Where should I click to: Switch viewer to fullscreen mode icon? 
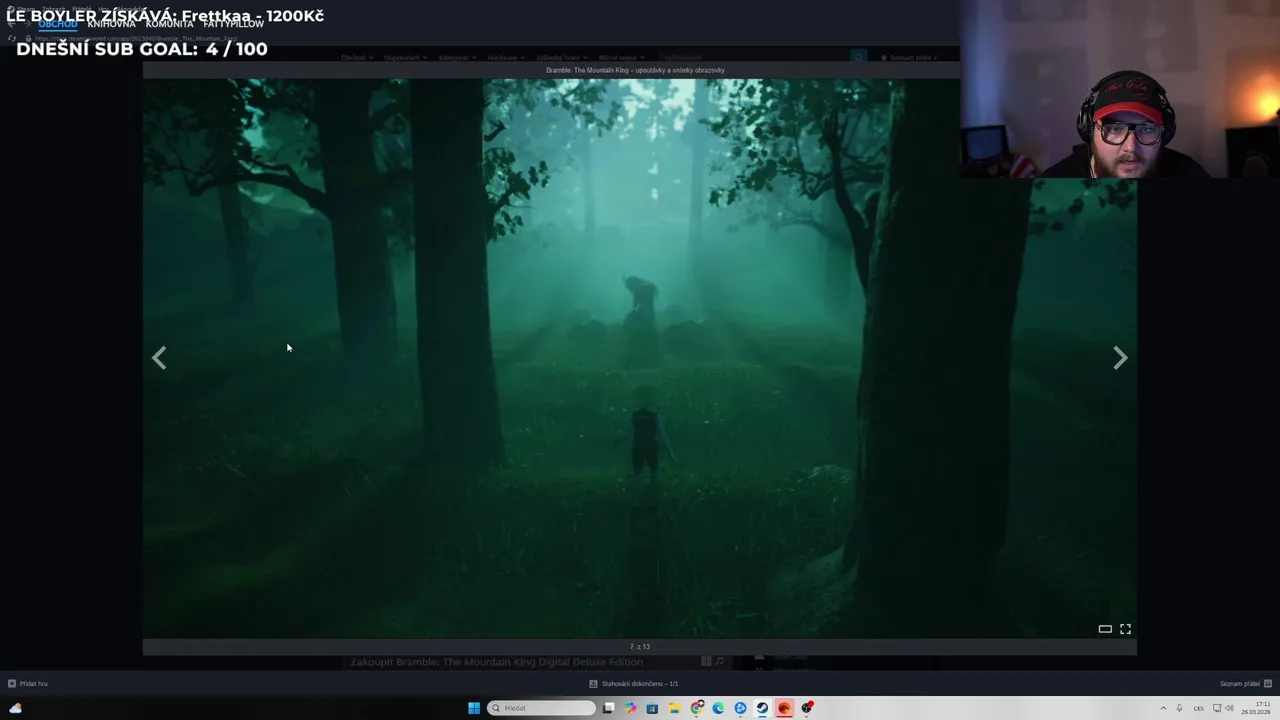tap(1125, 629)
